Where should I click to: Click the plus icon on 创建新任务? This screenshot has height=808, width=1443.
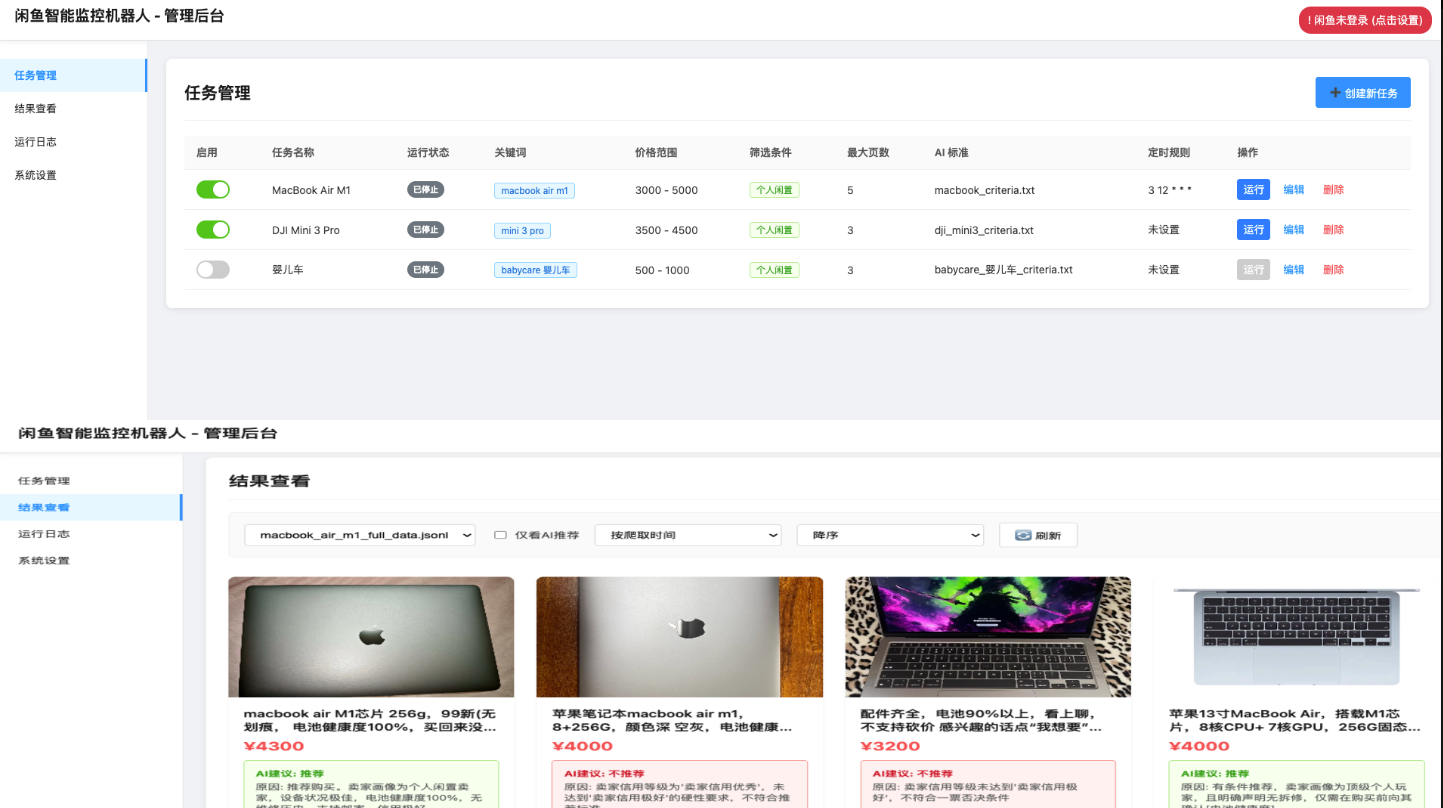(x=1335, y=93)
